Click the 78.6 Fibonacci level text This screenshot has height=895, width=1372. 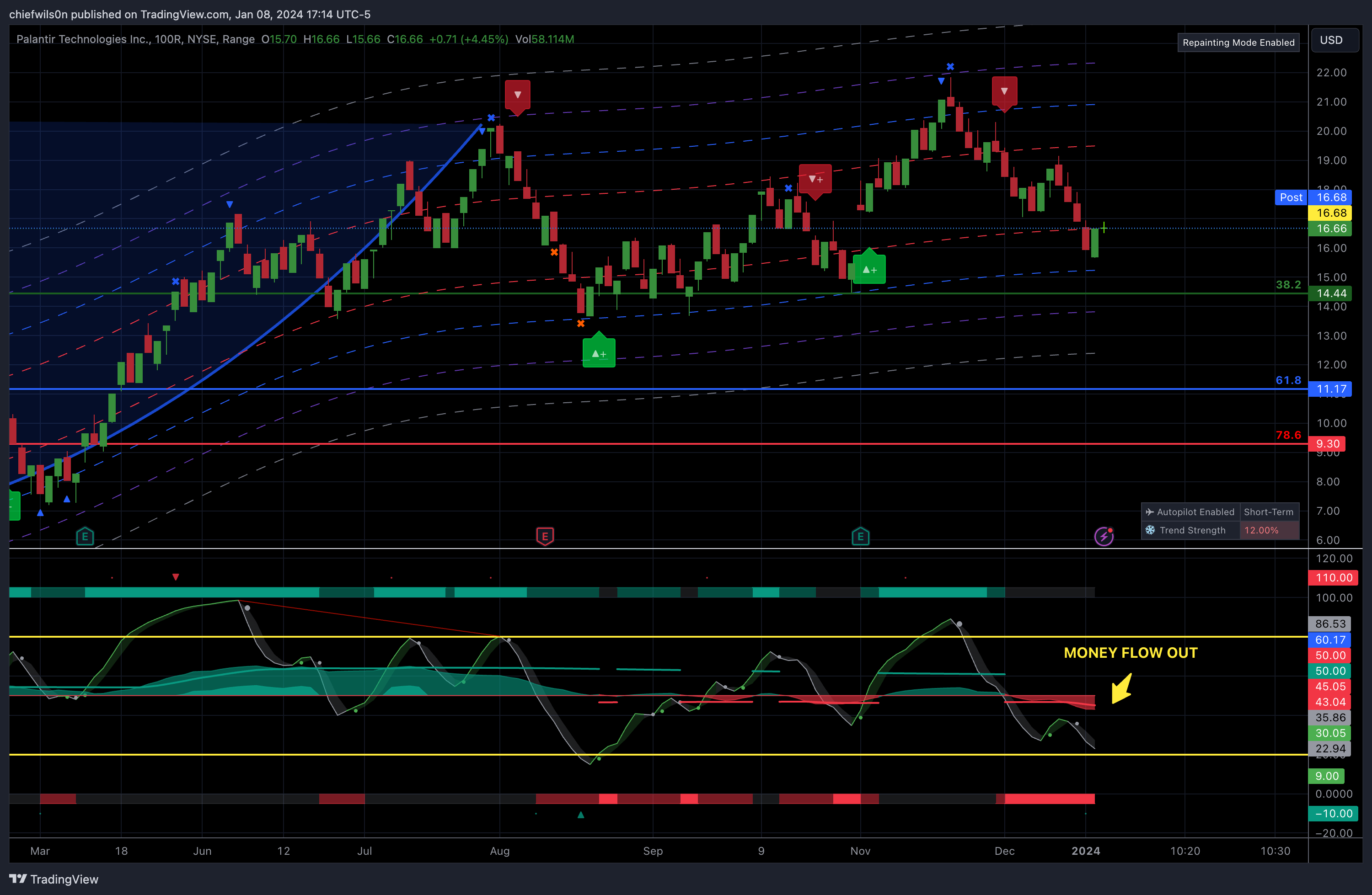(x=1288, y=435)
